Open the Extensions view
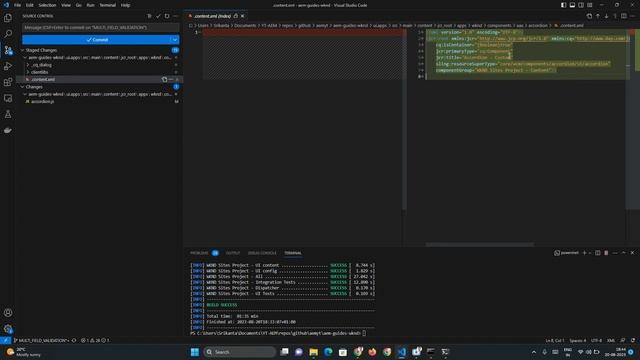The image size is (640, 360). pyautogui.click(x=8, y=82)
